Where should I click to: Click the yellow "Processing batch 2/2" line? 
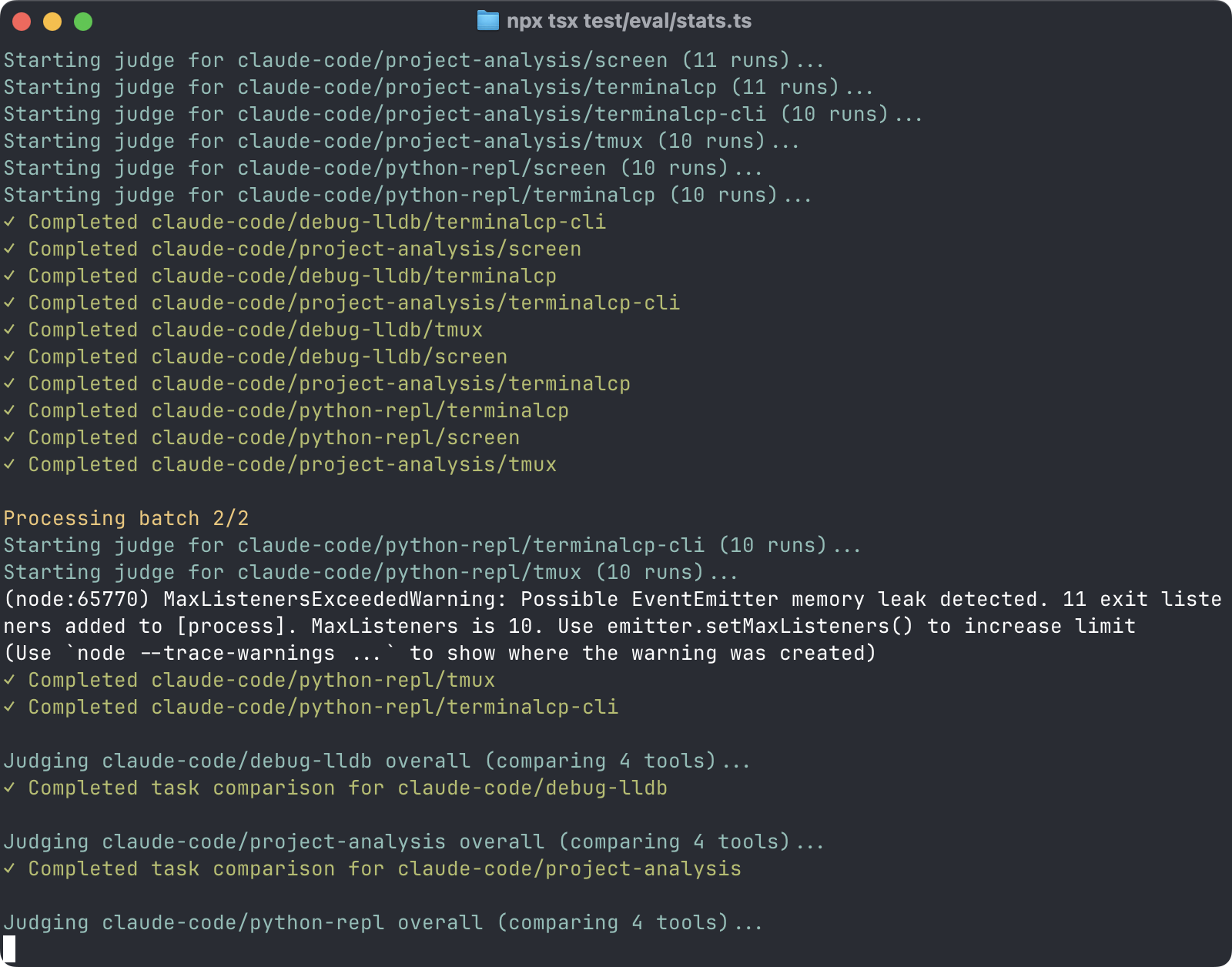tap(126, 518)
